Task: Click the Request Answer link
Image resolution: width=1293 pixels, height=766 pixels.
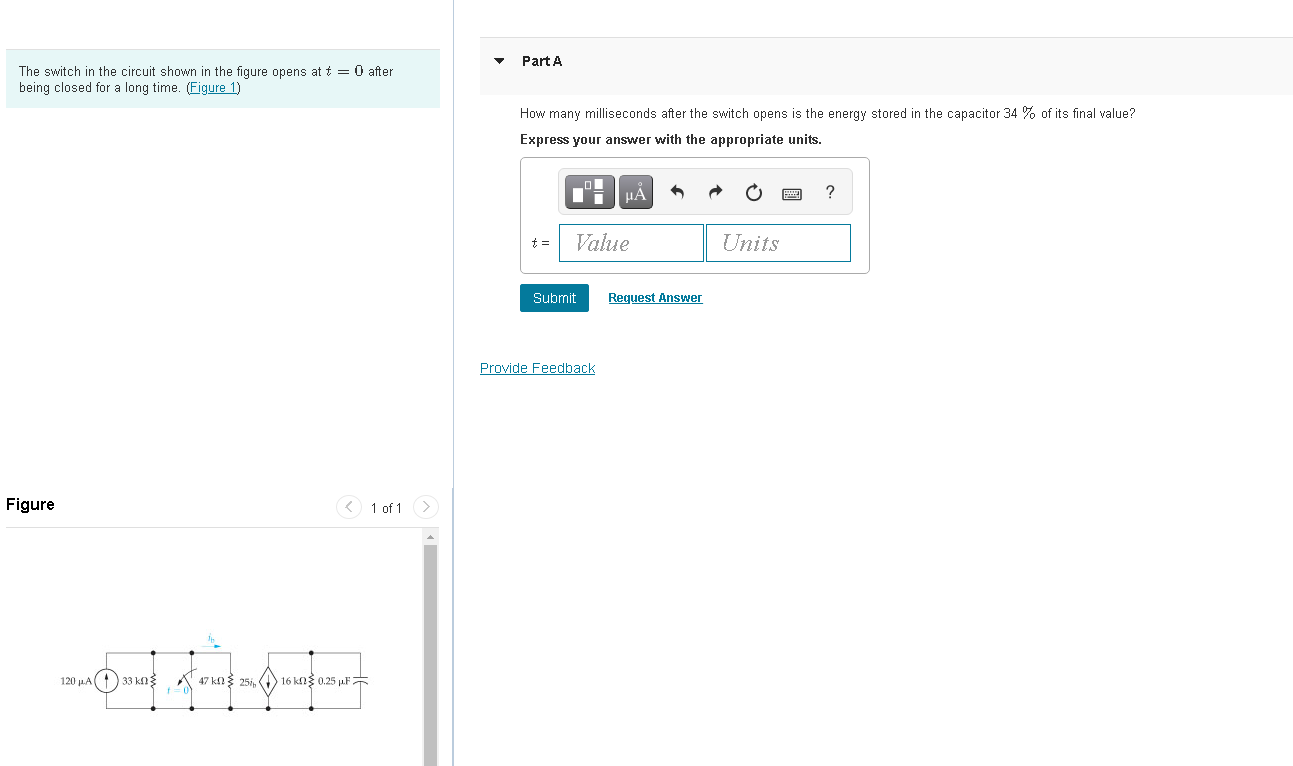Action: coord(655,298)
